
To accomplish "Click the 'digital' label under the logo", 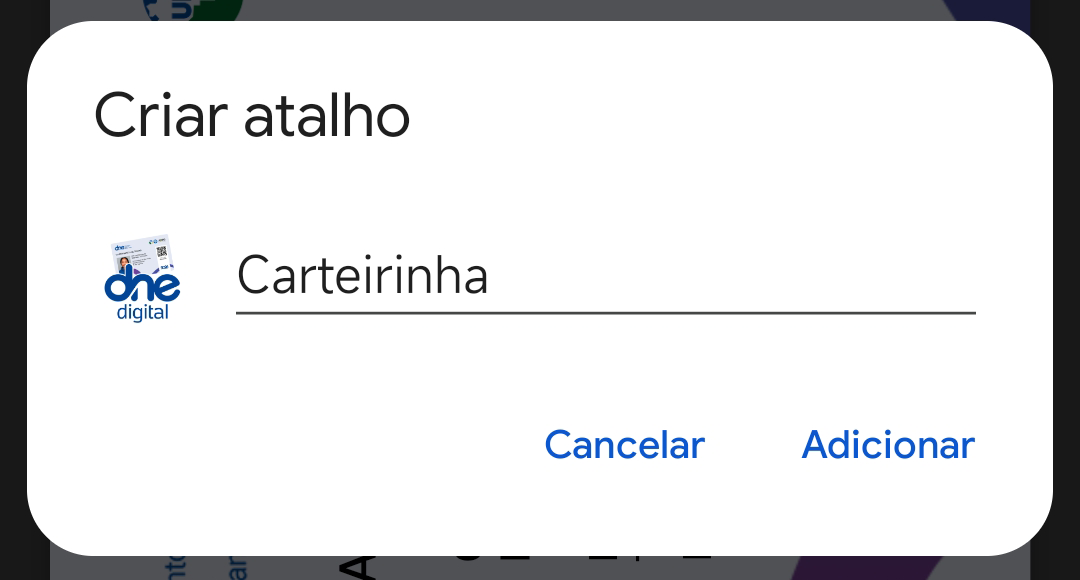I will [142, 313].
